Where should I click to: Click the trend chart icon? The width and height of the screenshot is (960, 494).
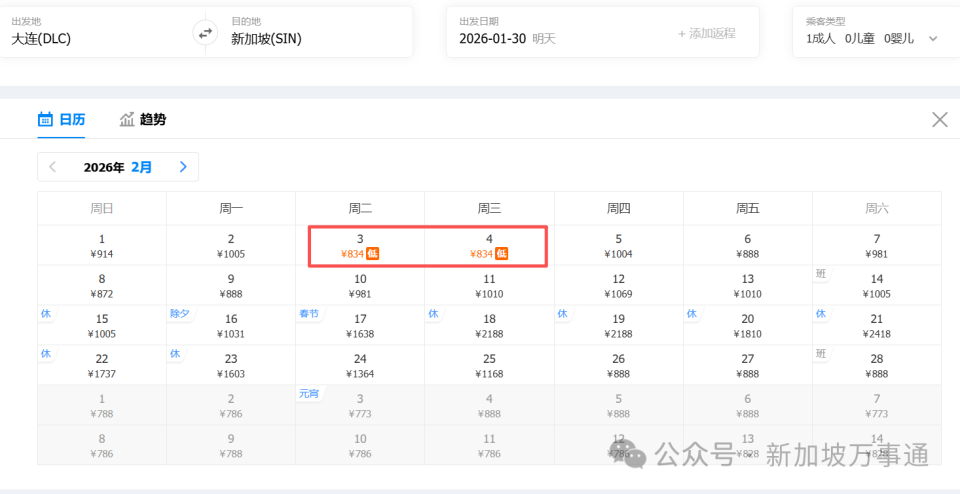(x=127, y=120)
